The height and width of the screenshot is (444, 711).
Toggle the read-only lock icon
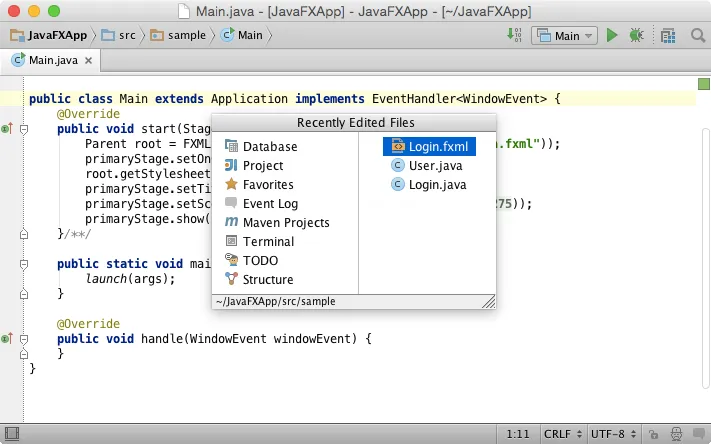pyautogui.click(x=653, y=434)
